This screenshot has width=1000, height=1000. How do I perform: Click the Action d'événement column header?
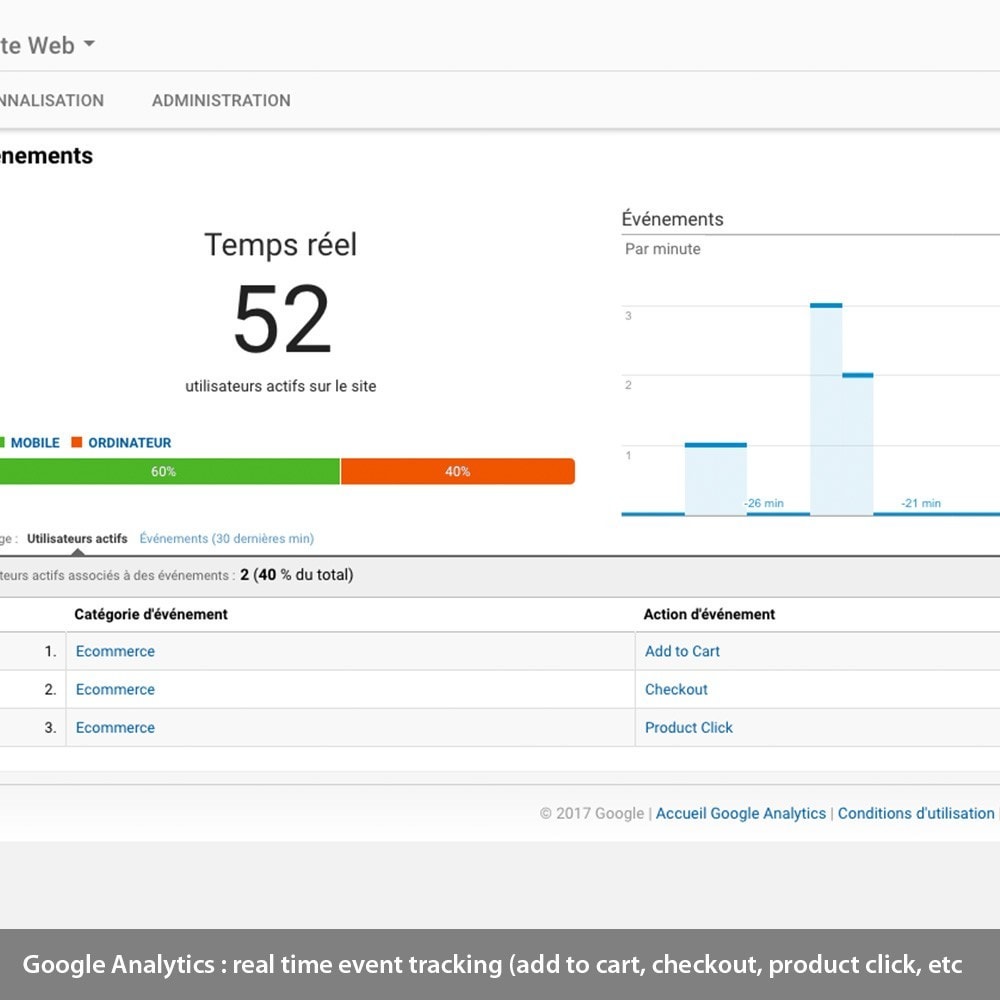(x=709, y=614)
